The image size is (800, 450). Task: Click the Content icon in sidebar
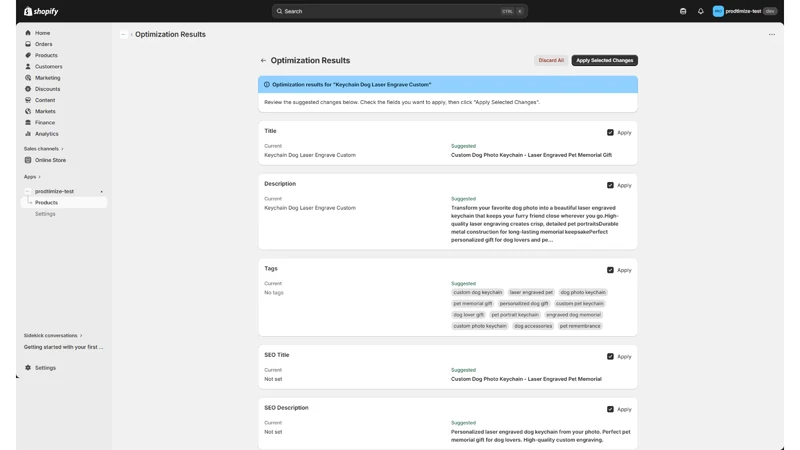(x=28, y=100)
